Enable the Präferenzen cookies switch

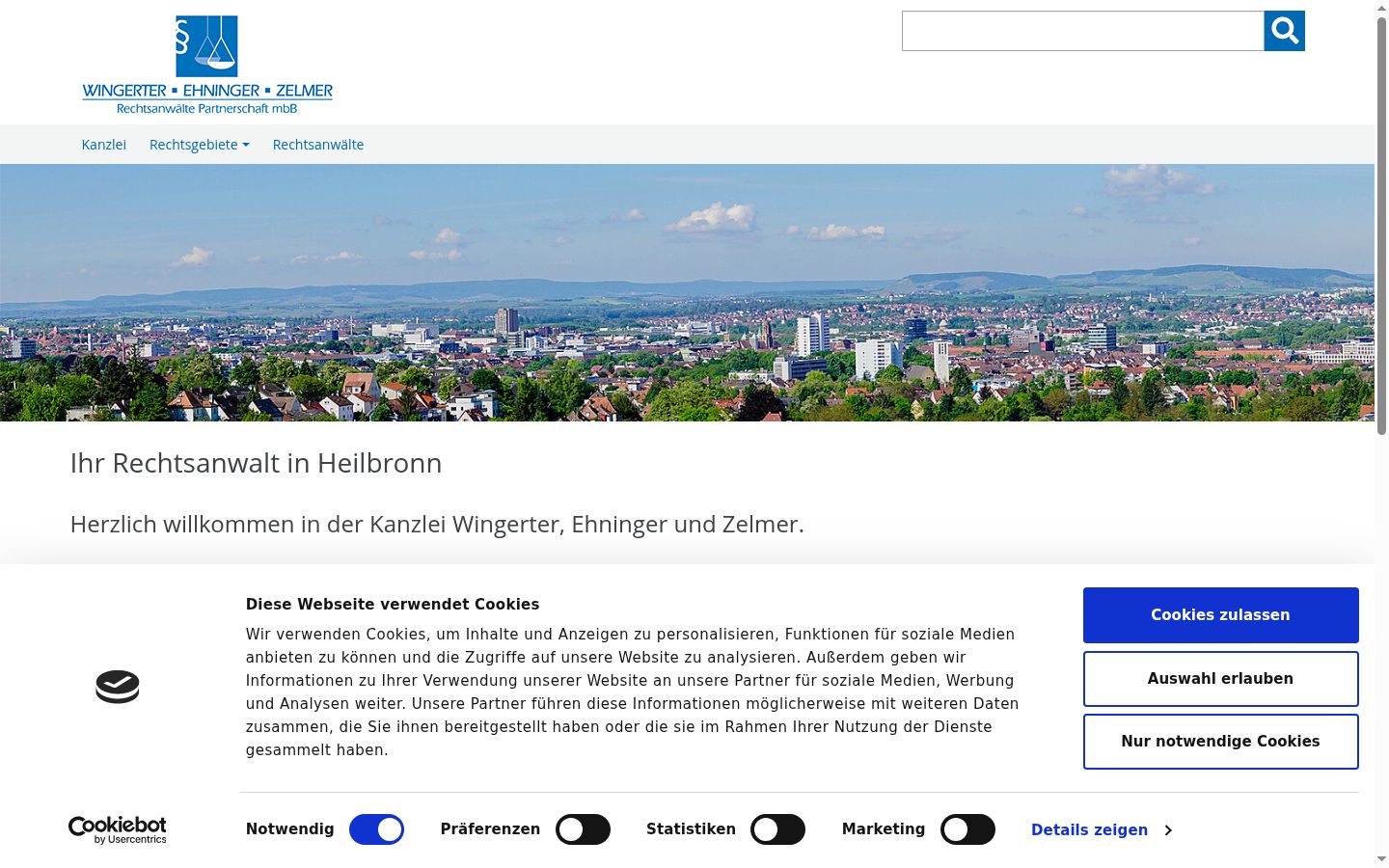pyautogui.click(x=583, y=829)
